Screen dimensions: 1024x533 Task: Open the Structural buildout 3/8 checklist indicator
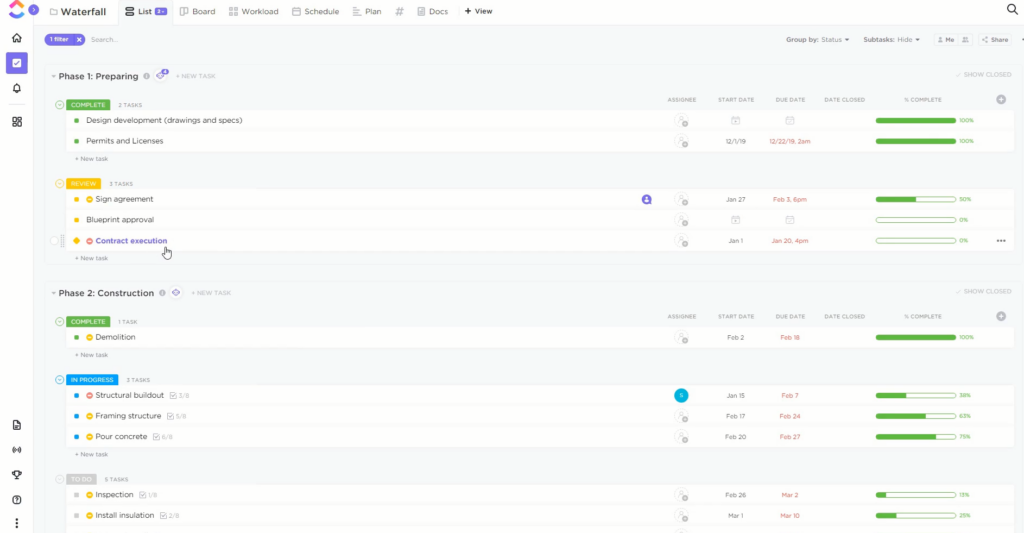[179, 396]
